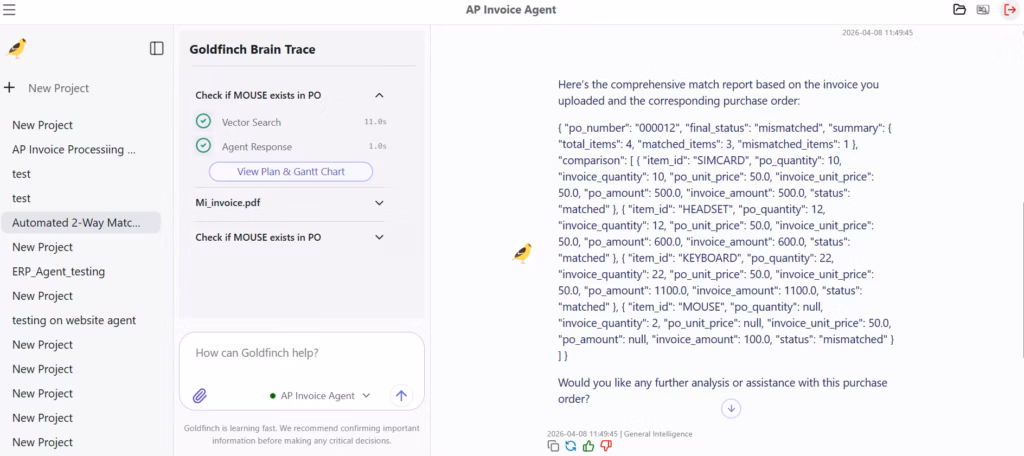Open View Plan & Gantt Chart

291,172
